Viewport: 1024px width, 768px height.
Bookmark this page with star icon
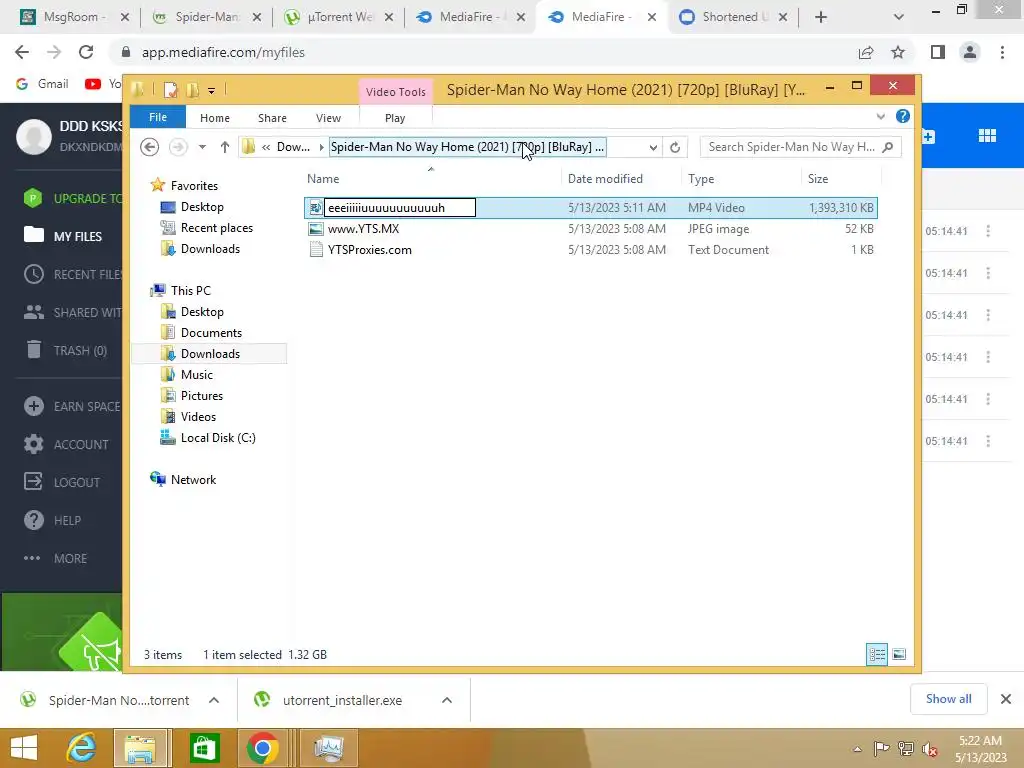tap(898, 52)
